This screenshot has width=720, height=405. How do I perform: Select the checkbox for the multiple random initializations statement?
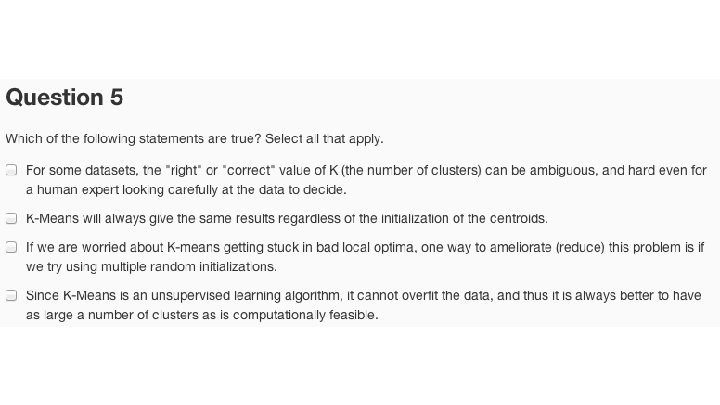click(x=11, y=246)
